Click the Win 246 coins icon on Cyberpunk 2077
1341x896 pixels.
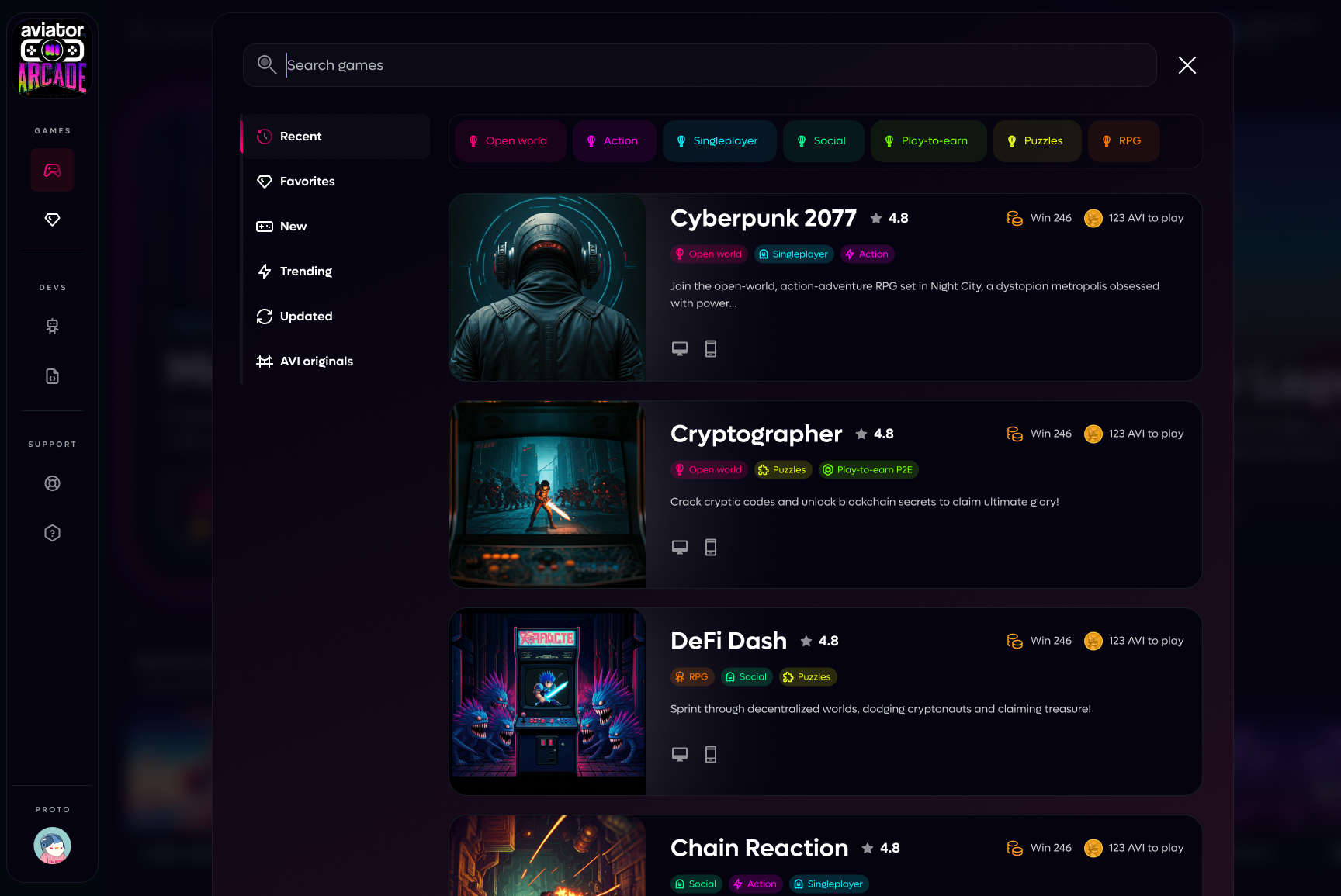1015,218
